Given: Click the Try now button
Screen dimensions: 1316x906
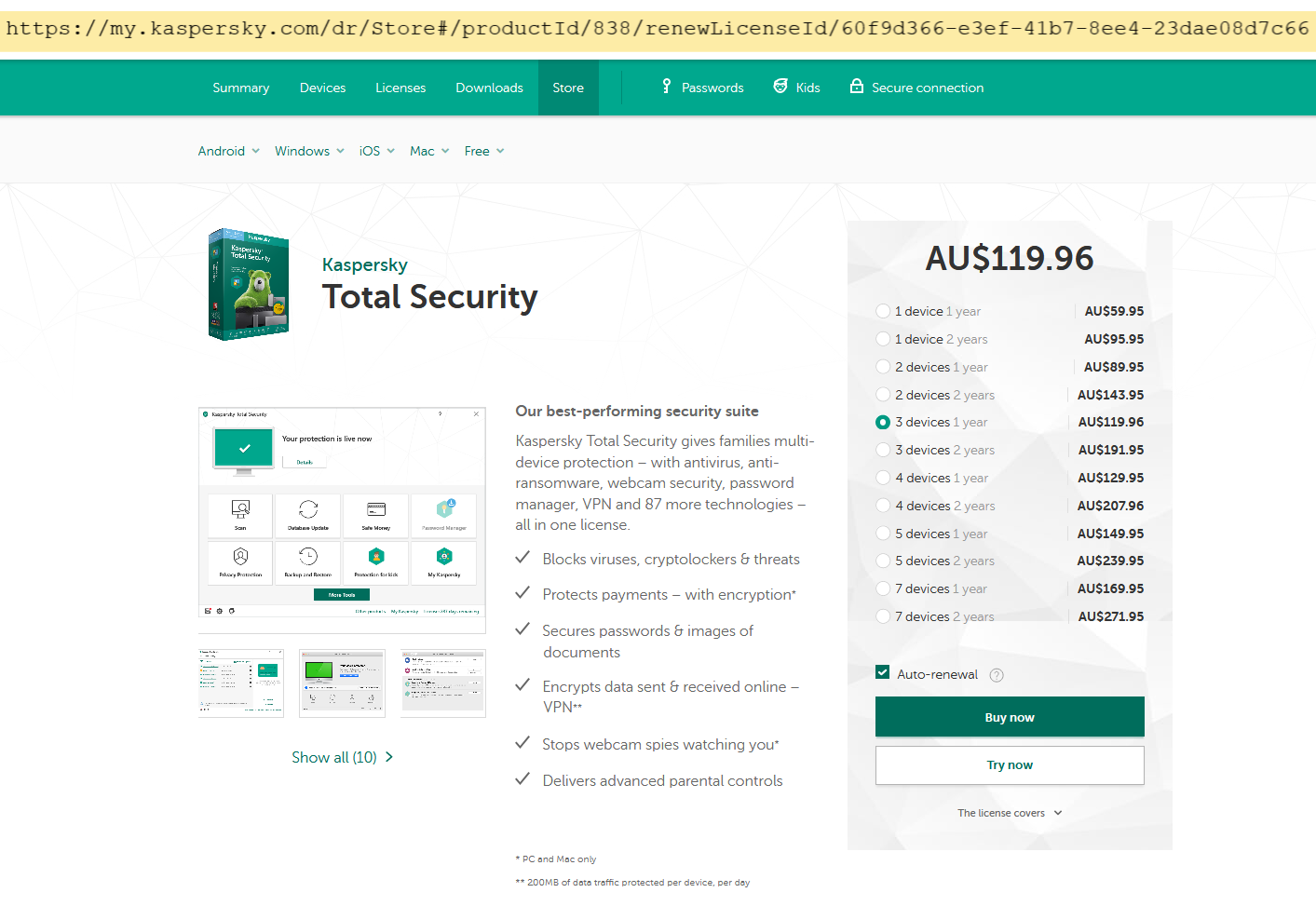Looking at the screenshot, I should click(1010, 765).
